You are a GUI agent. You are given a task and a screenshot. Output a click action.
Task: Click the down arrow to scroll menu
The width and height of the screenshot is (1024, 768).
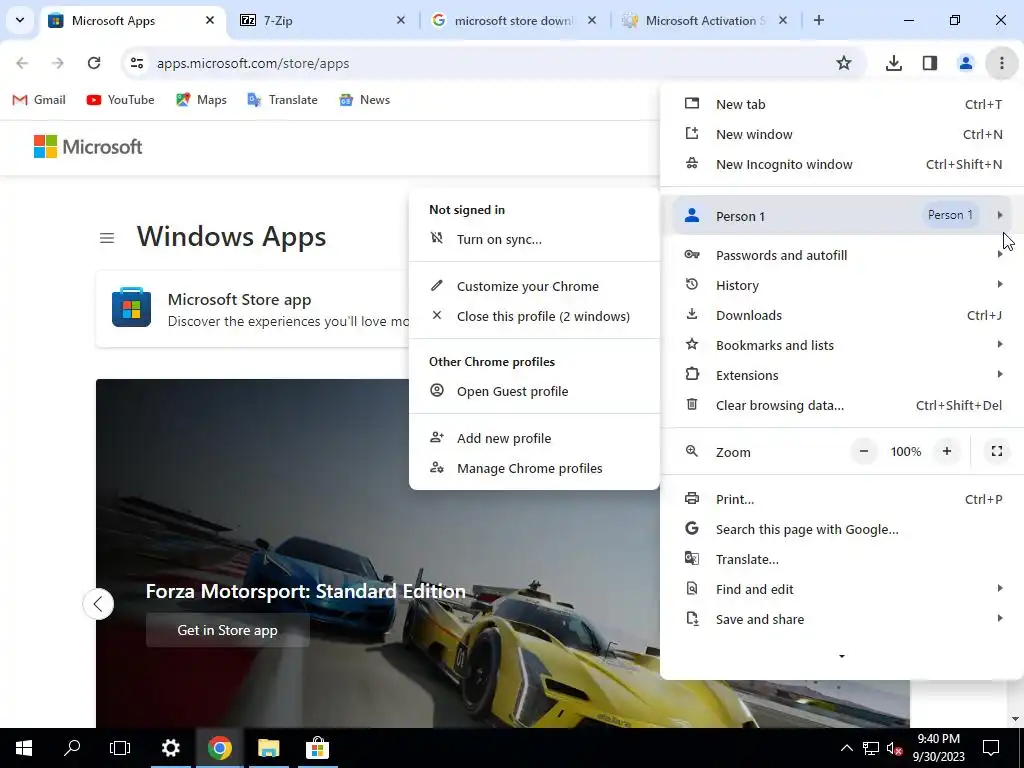click(842, 656)
